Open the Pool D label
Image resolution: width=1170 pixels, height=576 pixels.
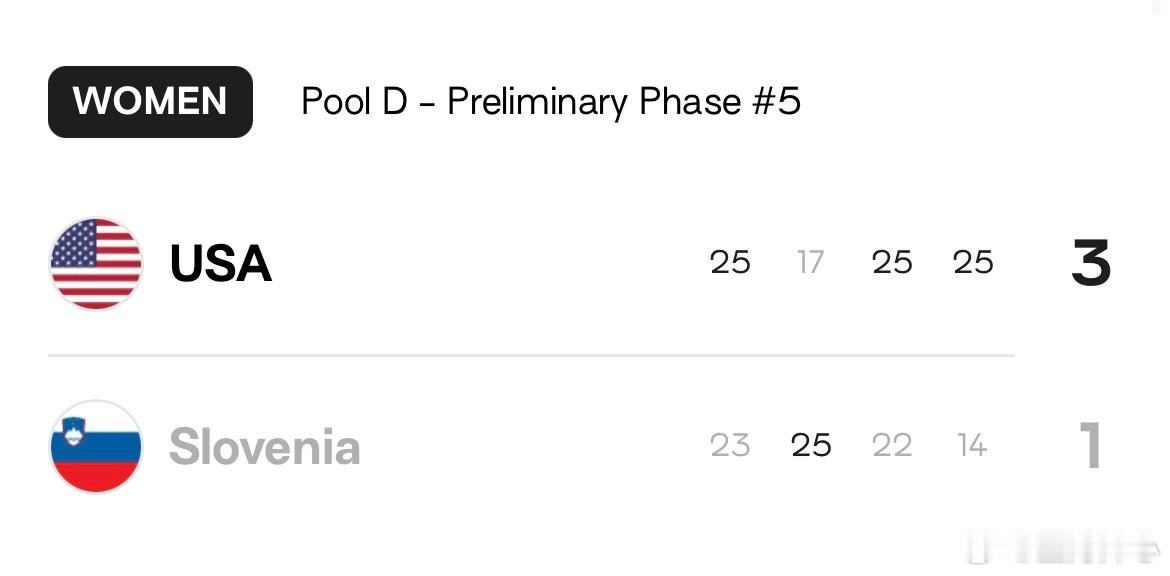coord(354,101)
